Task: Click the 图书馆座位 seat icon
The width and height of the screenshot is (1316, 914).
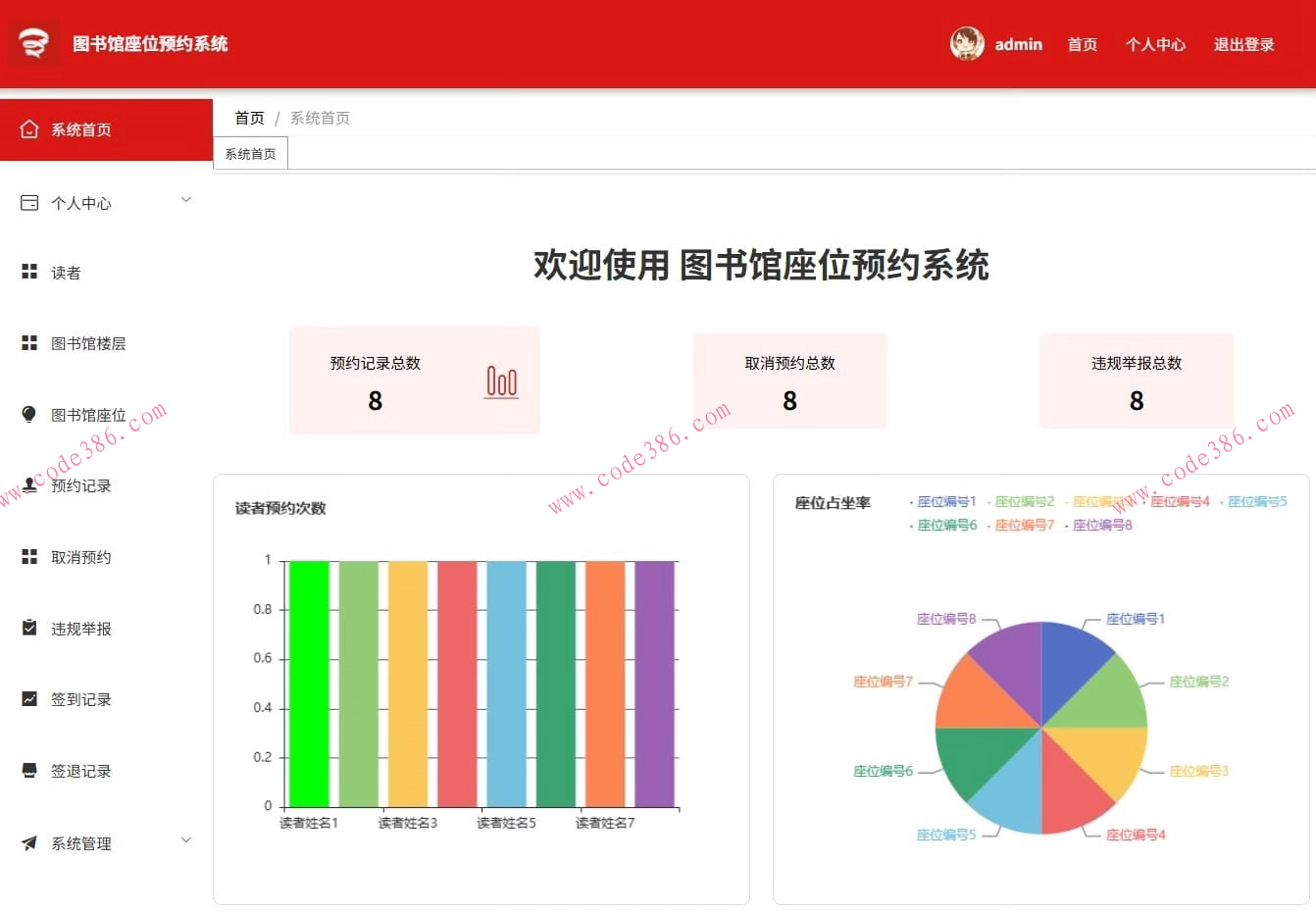Action: 29,414
